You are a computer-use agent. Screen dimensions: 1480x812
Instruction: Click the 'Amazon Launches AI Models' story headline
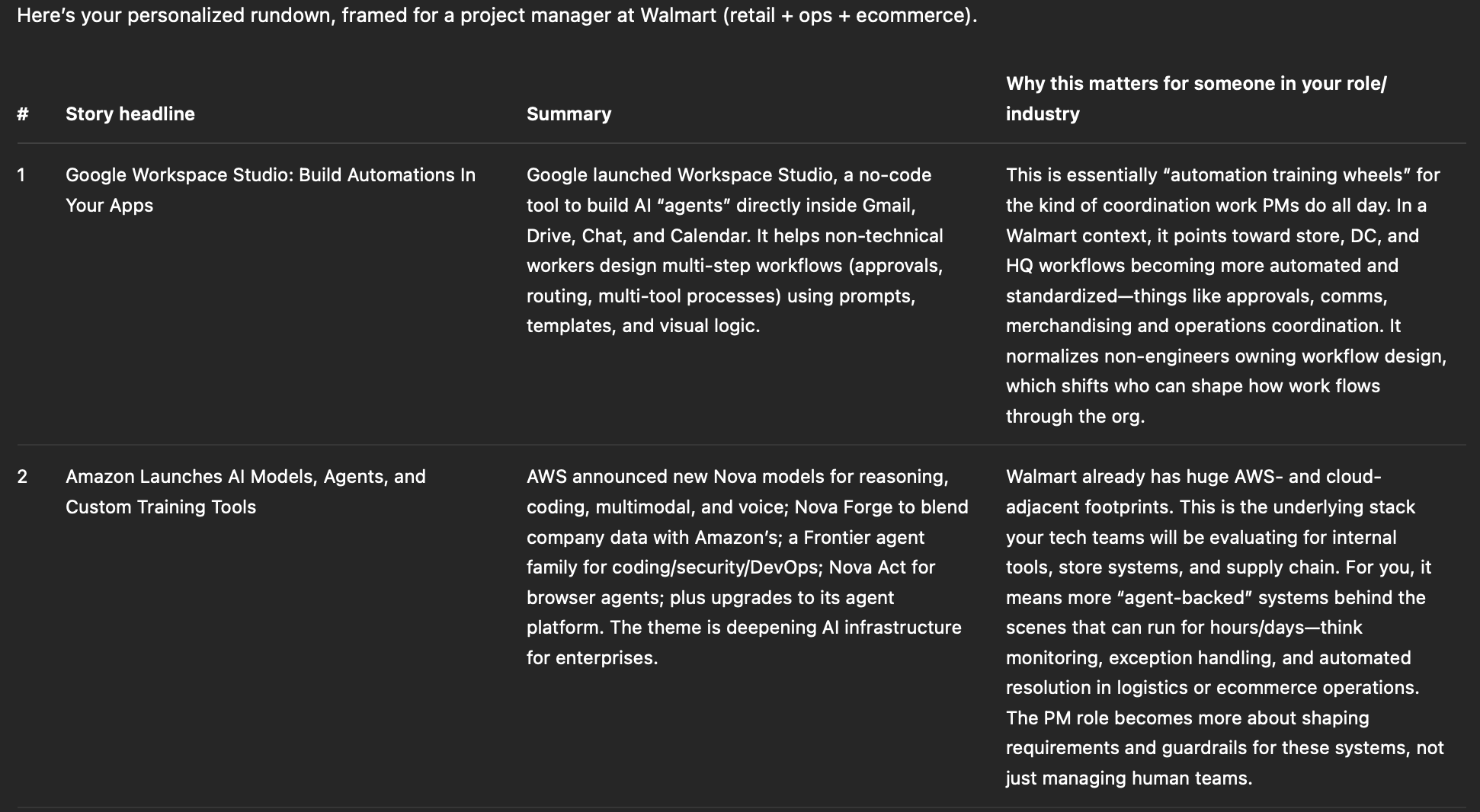[245, 477]
